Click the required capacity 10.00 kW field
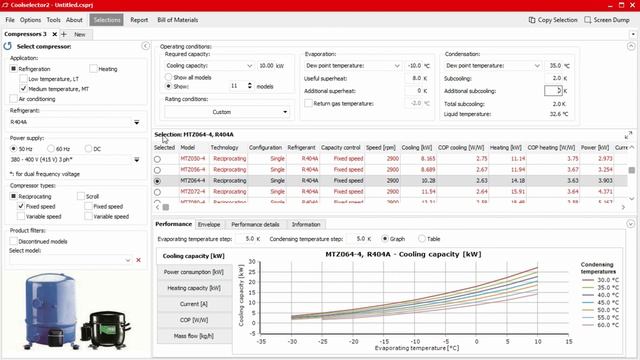Screen dimensions: 640x360 pyautogui.click(x=267, y=66)
